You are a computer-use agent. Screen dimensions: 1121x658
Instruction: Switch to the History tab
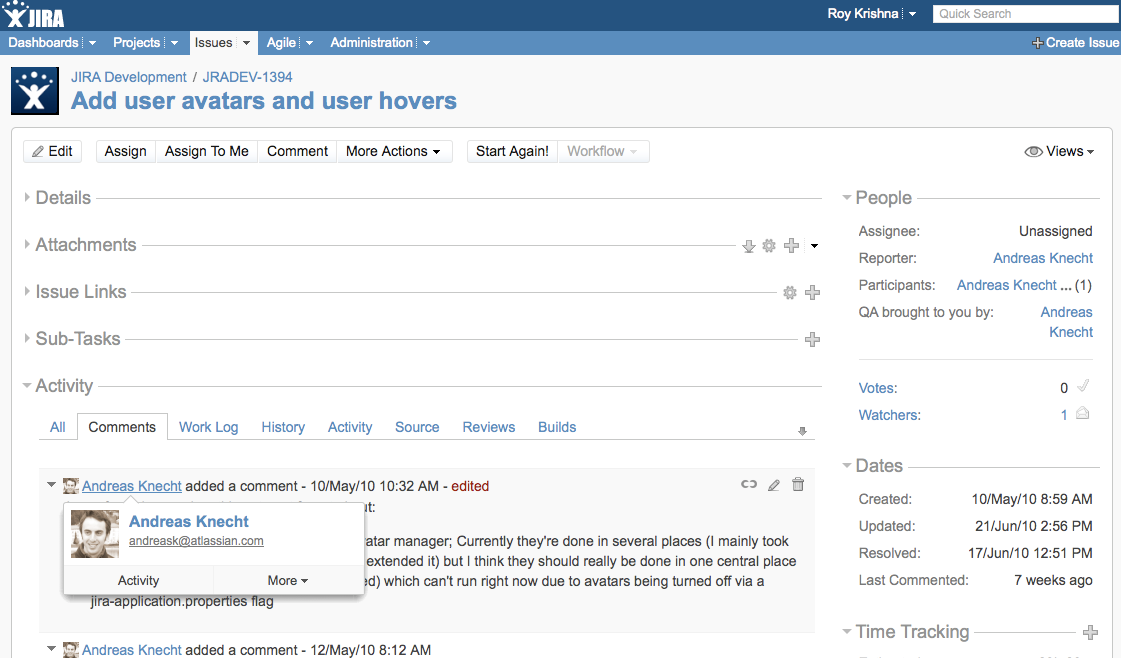283,427
